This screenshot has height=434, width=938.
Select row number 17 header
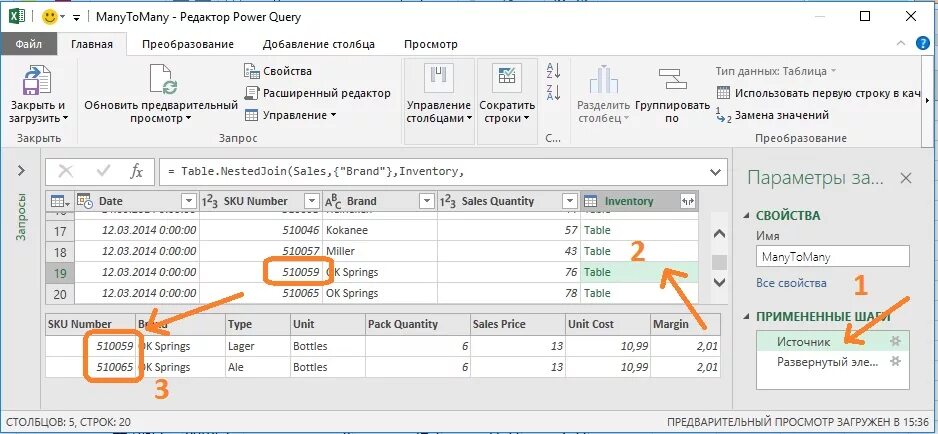[x=60, y=230]
